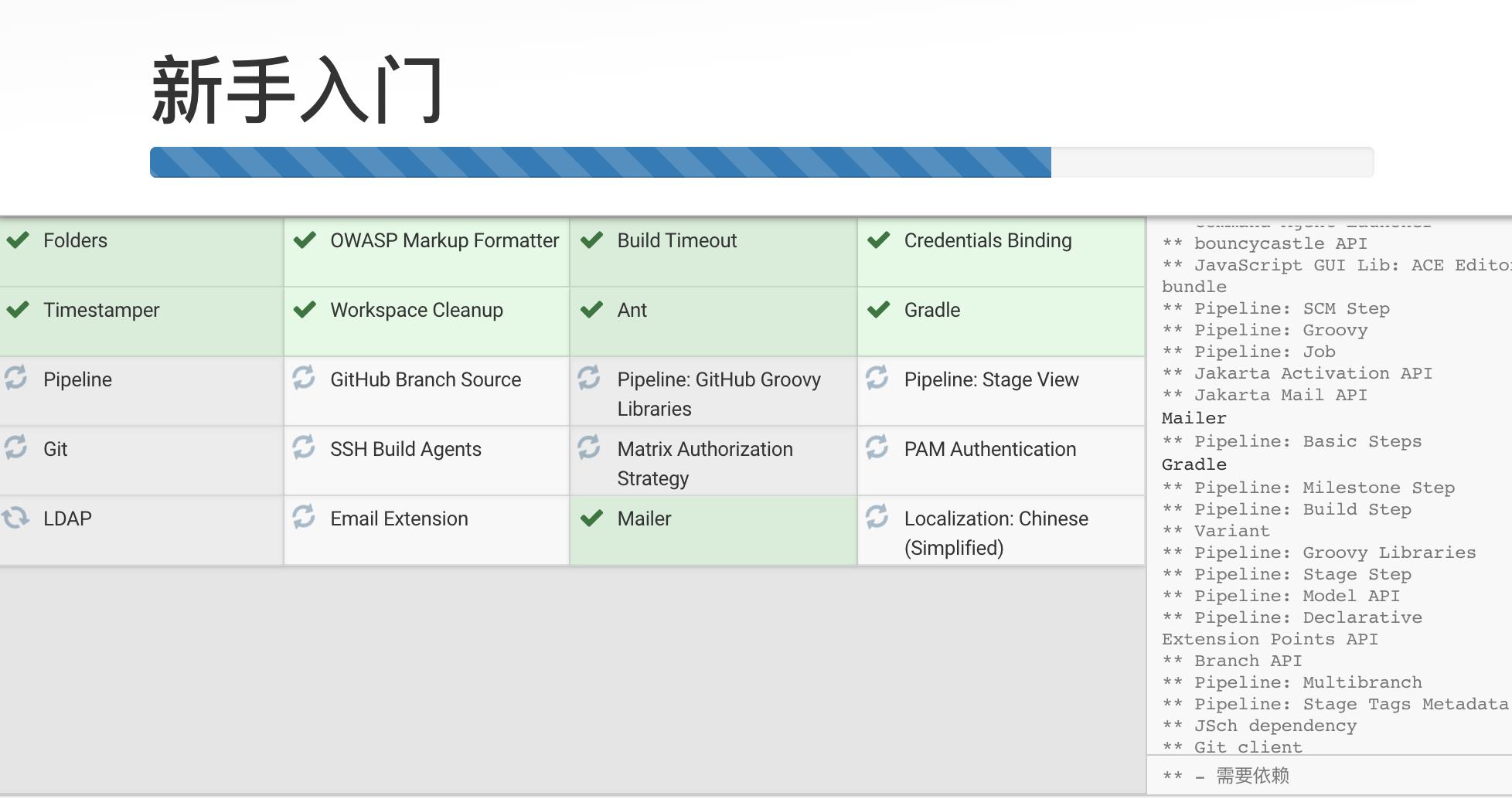Click the Pipeline: Multibranch log line
This screenshot has height=799, width=1512.
tap(1292, 682)
